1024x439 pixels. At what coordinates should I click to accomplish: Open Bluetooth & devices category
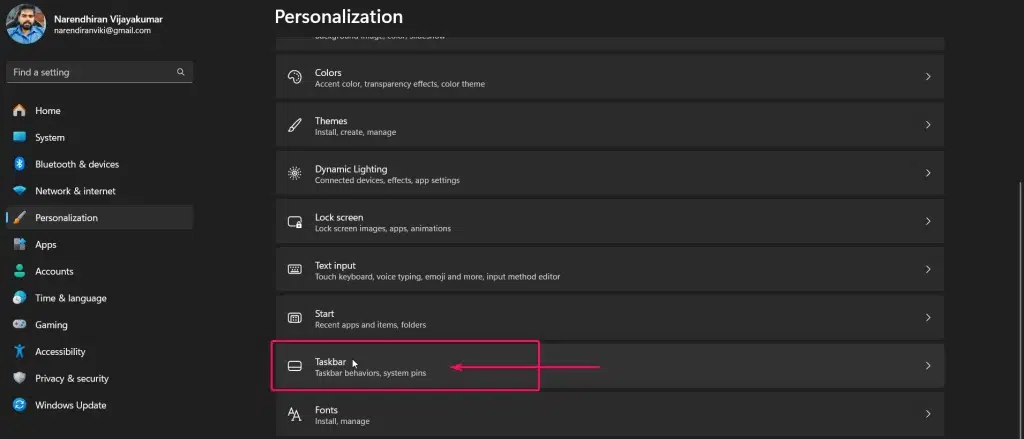pos(77,164)
